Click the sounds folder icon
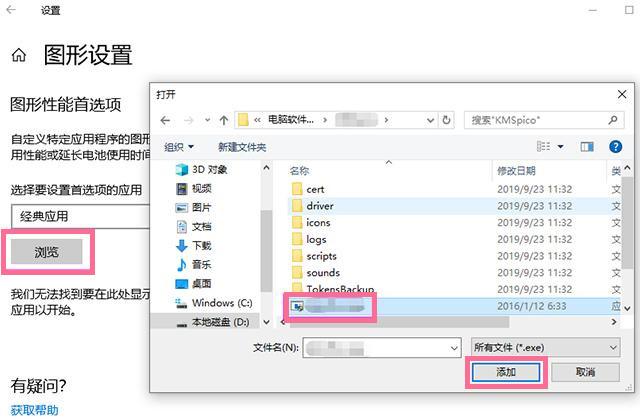The image size is (640, 420). click(297, 272)
